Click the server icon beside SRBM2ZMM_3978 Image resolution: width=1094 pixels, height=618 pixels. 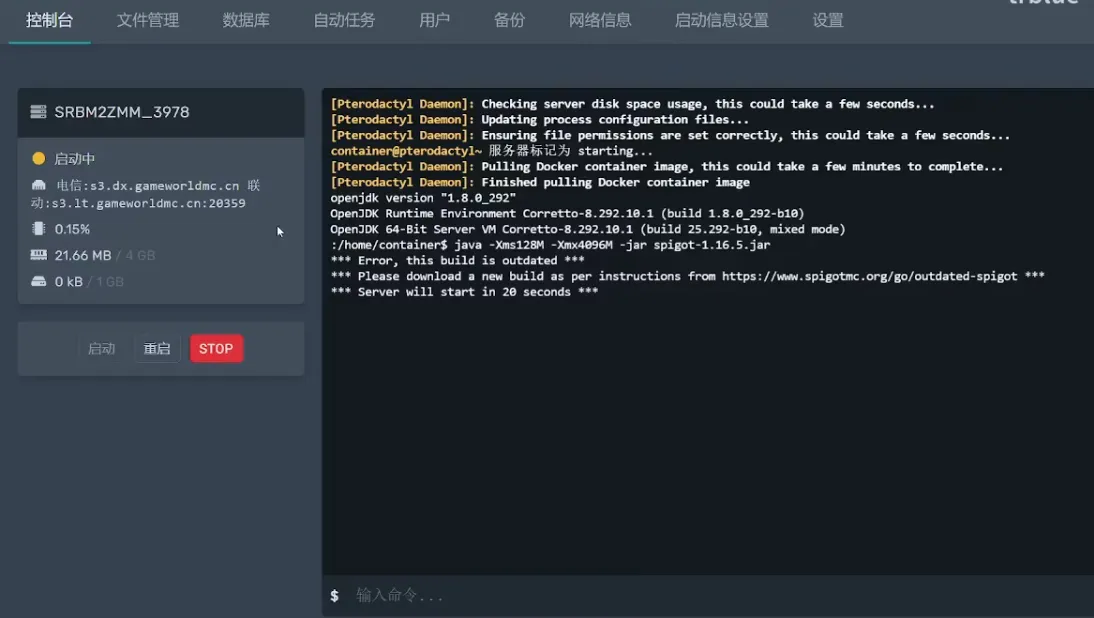pyautogui.click(x=38, y=112)
